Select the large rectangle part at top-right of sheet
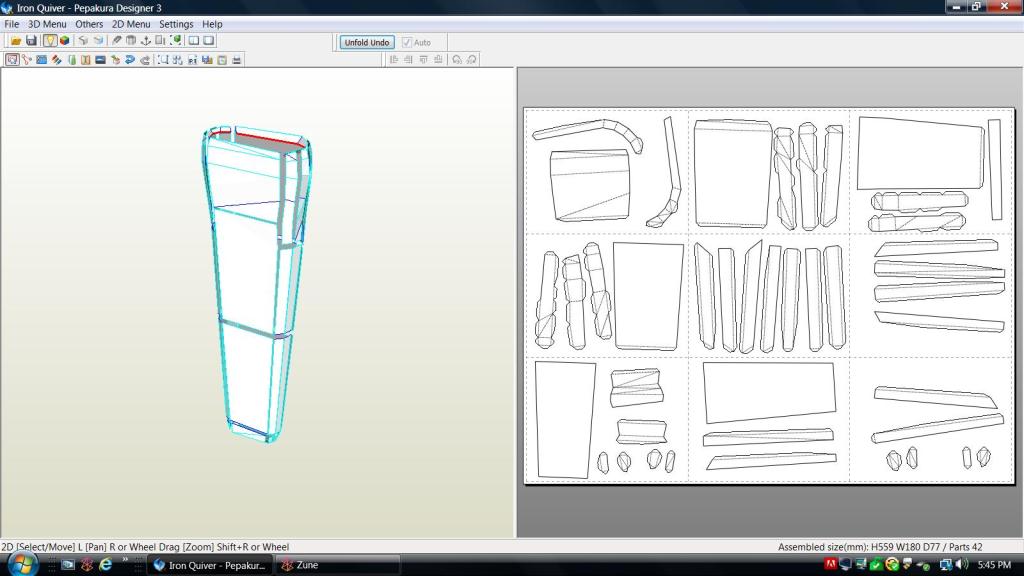Image resolution: width=1024 pixels, height=576 pixels. click(x=920, y=154)
